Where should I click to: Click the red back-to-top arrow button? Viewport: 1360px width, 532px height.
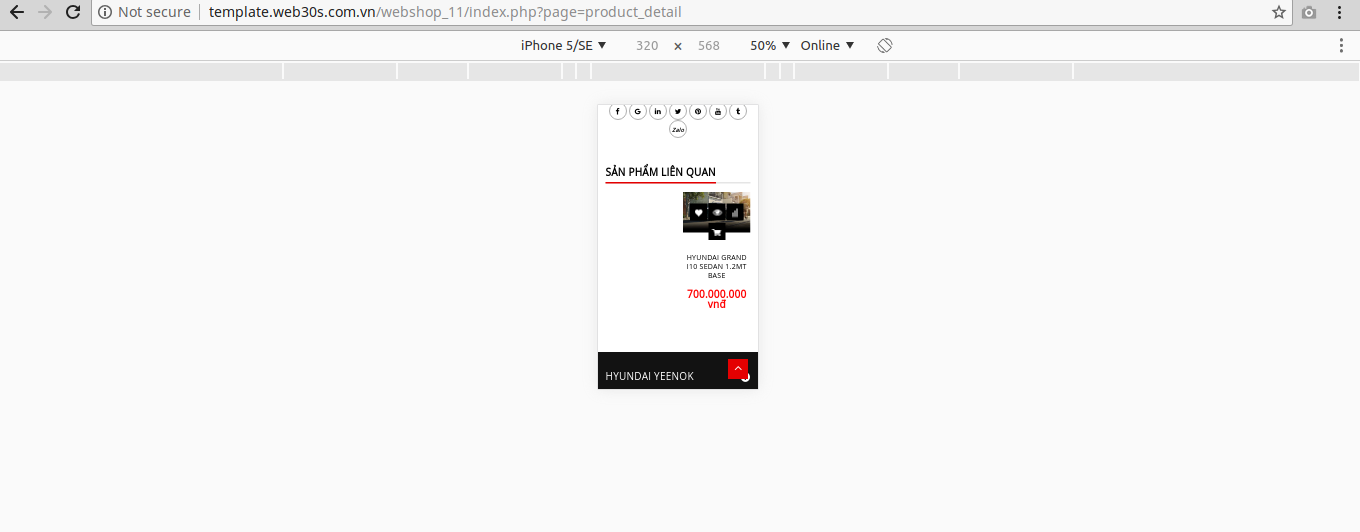click(x=738, y=369)
